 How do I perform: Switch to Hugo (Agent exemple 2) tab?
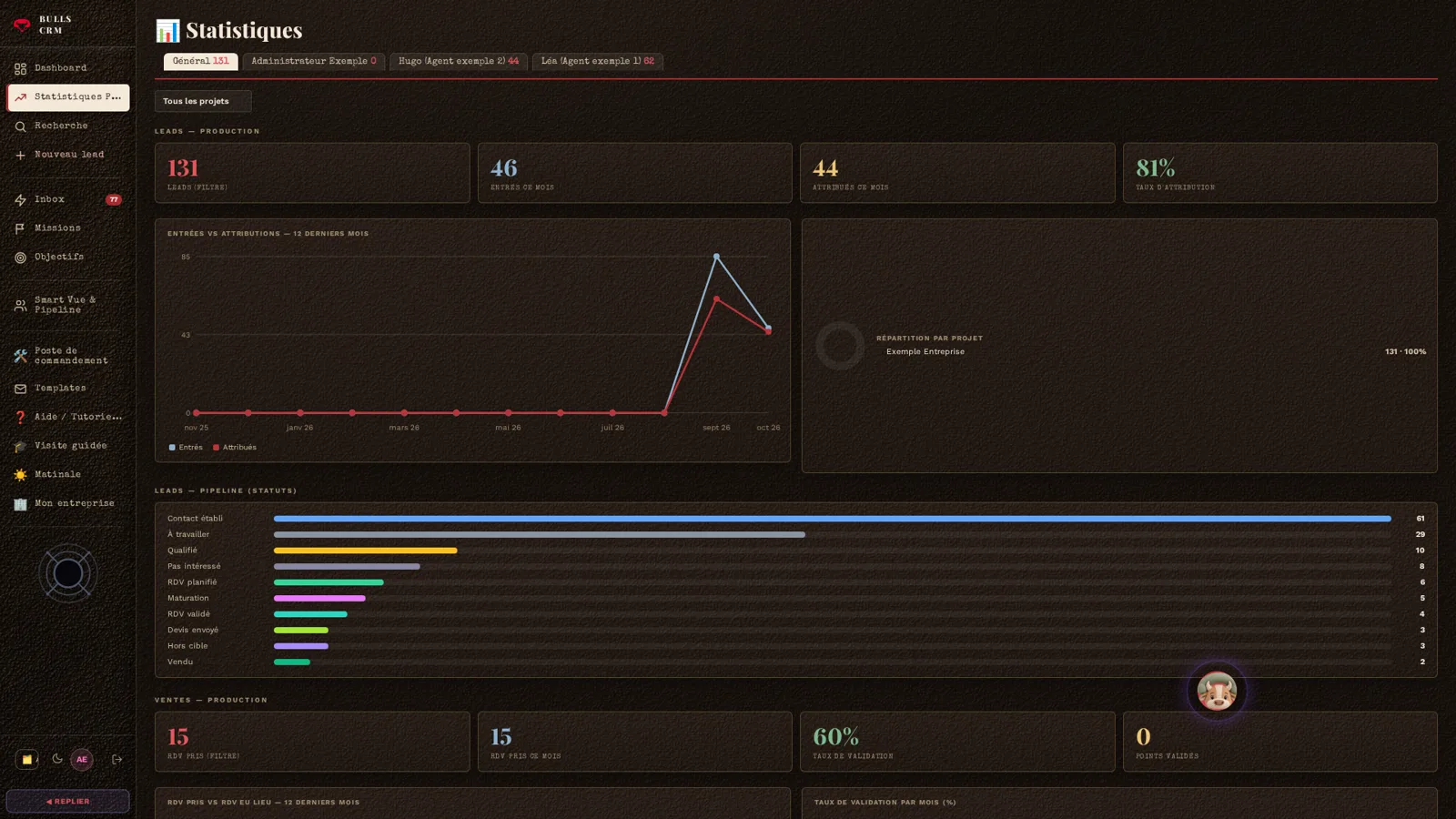[x=459, y=61]
